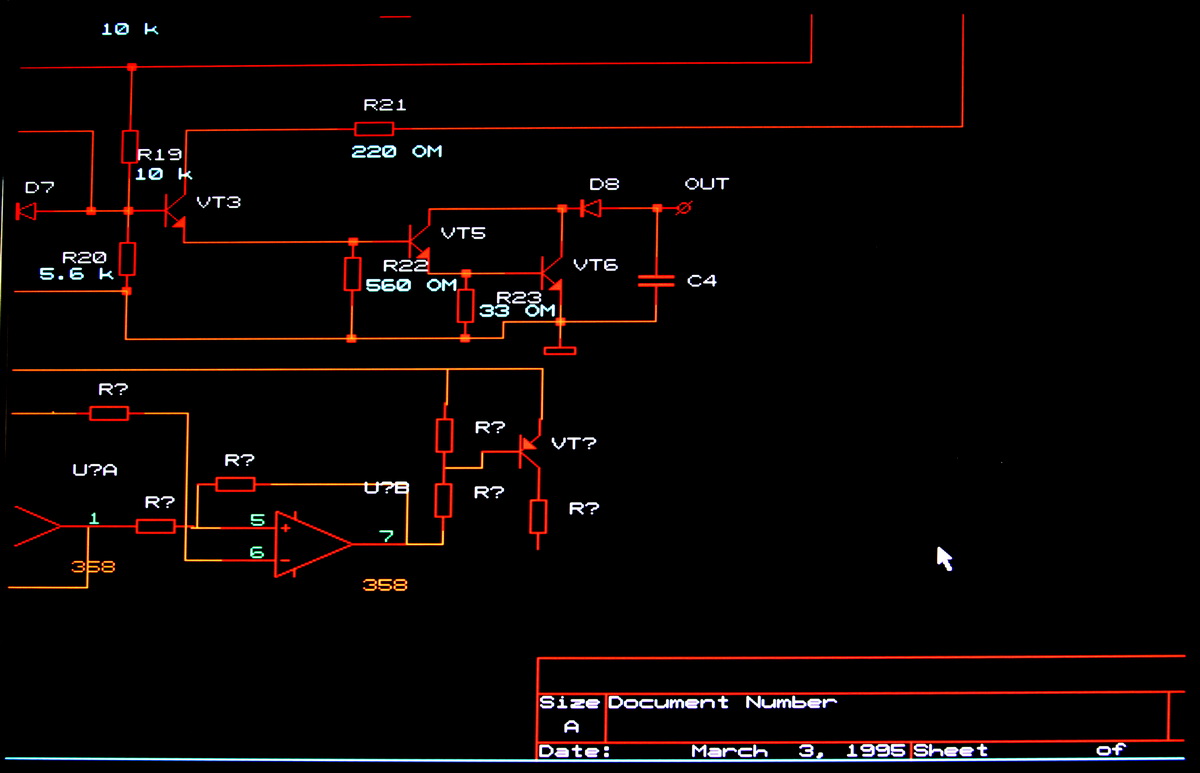Select the D7 diode symbol
Viewport: 1200px width, 773px height.
pos(27,211)
